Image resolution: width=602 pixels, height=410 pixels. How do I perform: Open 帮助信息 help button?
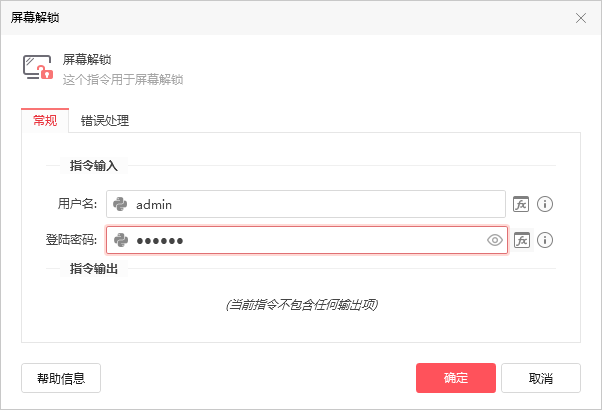pyautogui.click(x=61, y=378)
